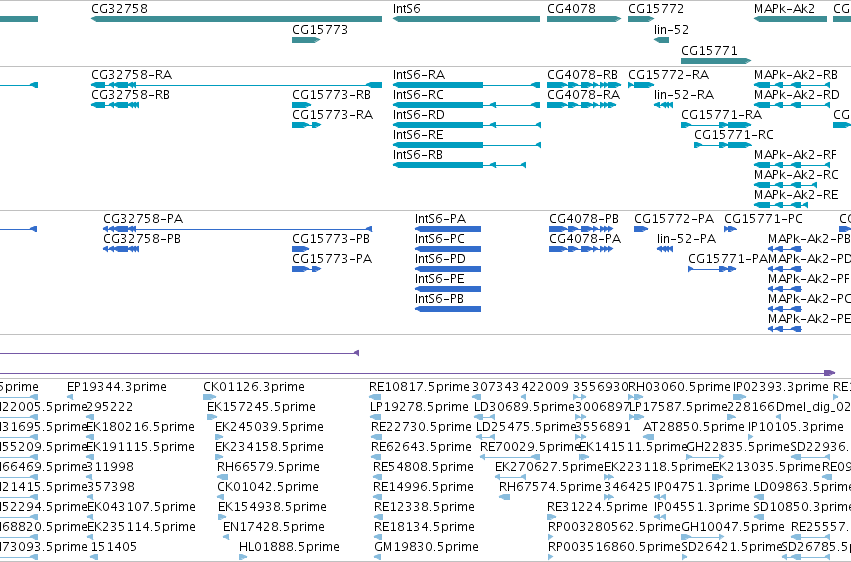Select the CG15773-PA protein label
Viewport: 851px width, 562px height.
(x=332, y=259)
